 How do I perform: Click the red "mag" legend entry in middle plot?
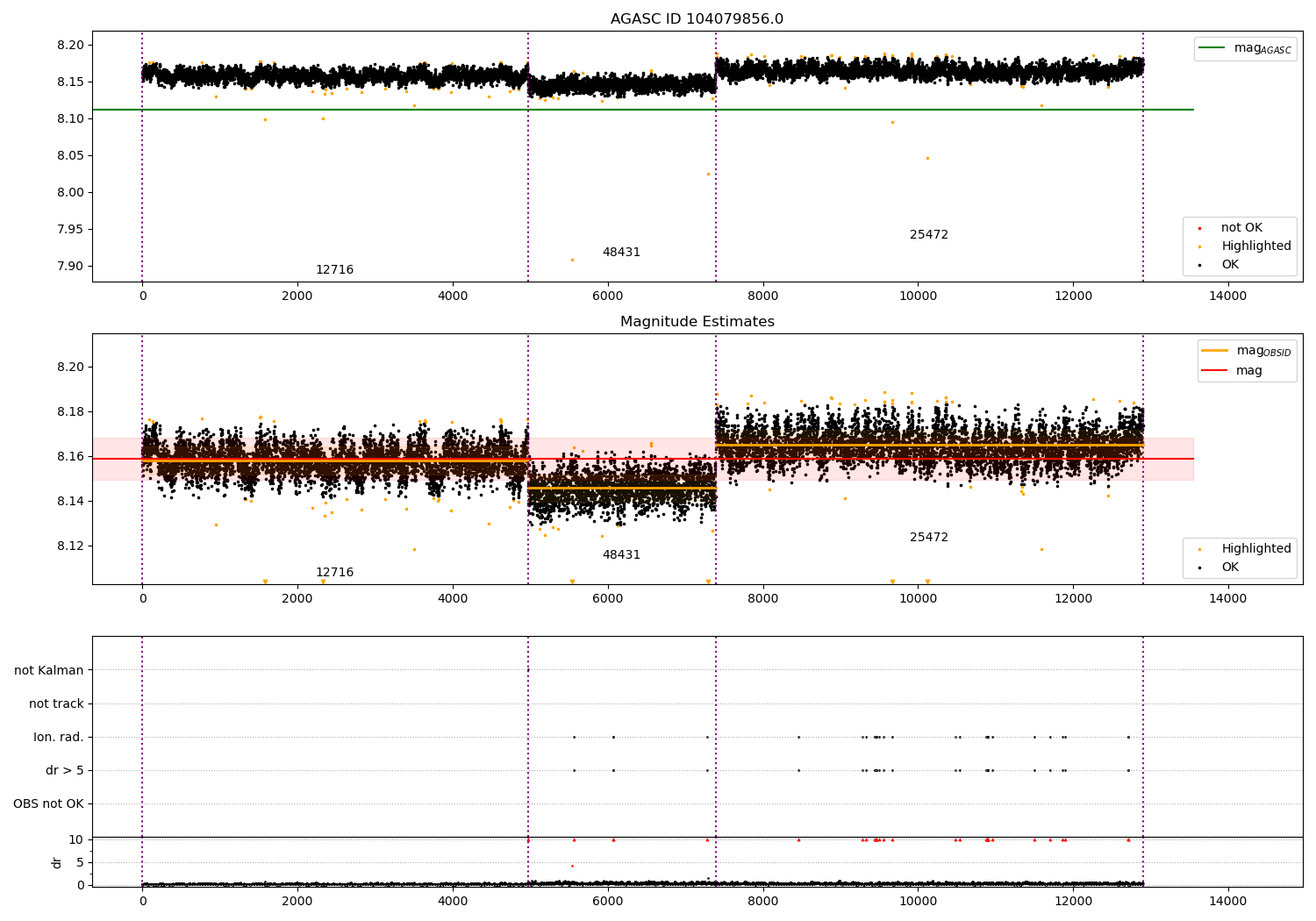point(1232,371)
